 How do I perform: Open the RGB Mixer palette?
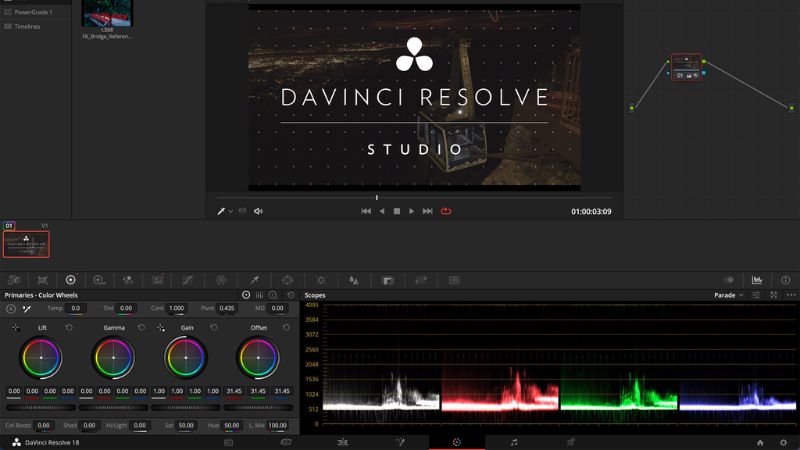point(128,280)
